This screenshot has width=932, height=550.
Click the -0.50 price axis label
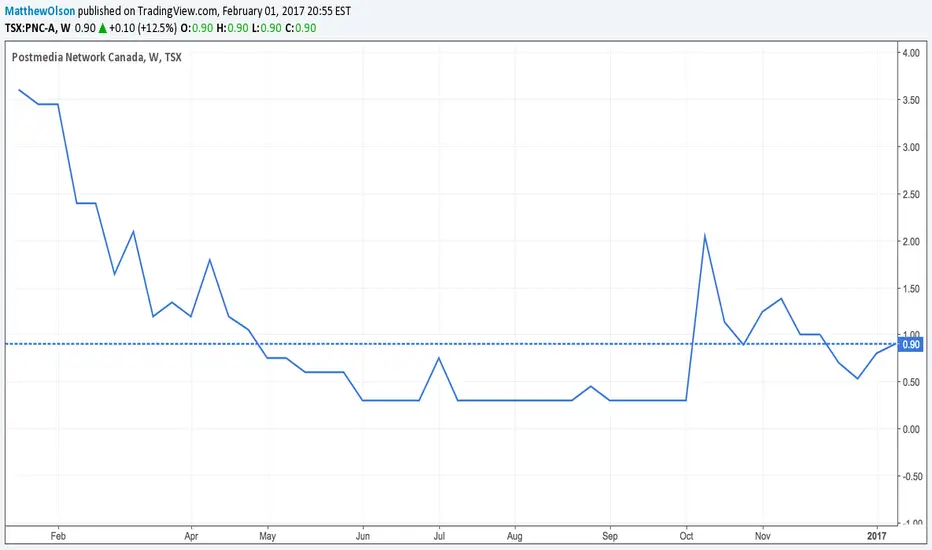[x=911, y=476]
